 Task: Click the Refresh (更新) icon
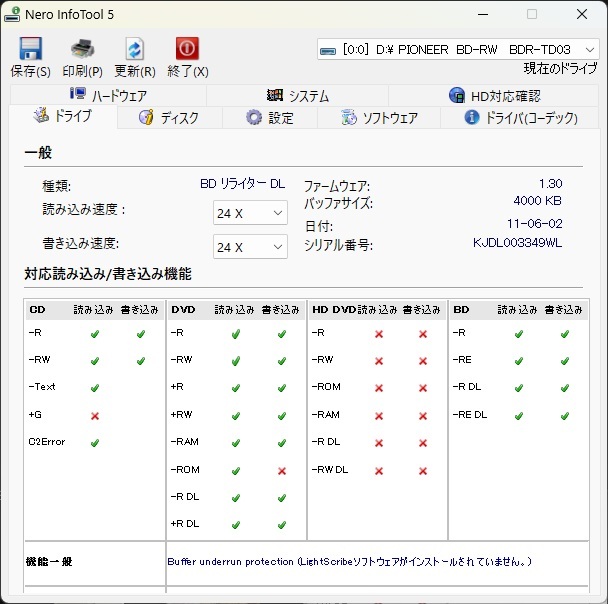tap(134, 50)
